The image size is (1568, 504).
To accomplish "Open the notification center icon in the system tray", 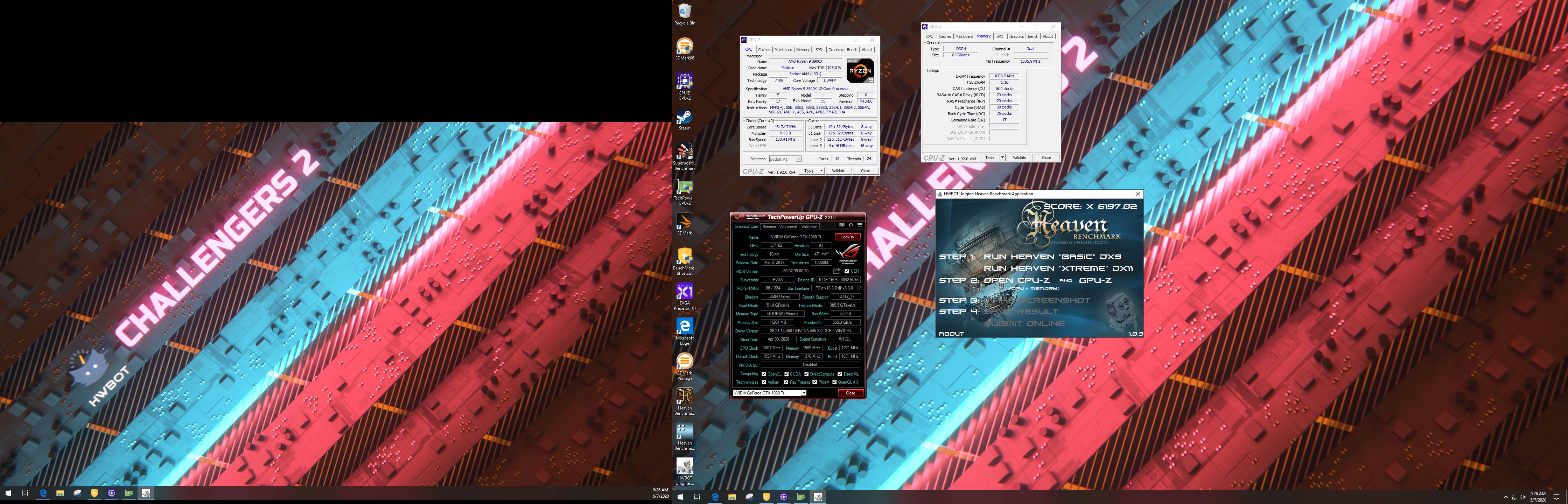I will coord(1556,497).
